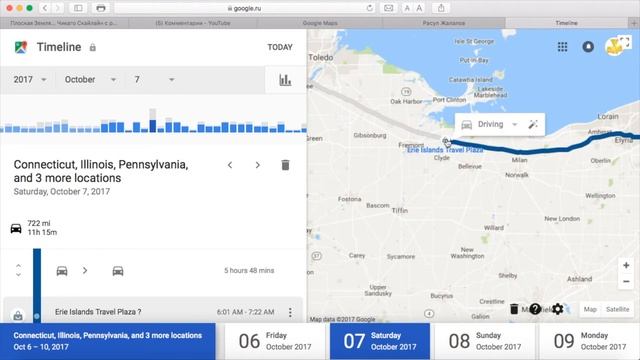Click the trash icon on the map toolbar

514,309
